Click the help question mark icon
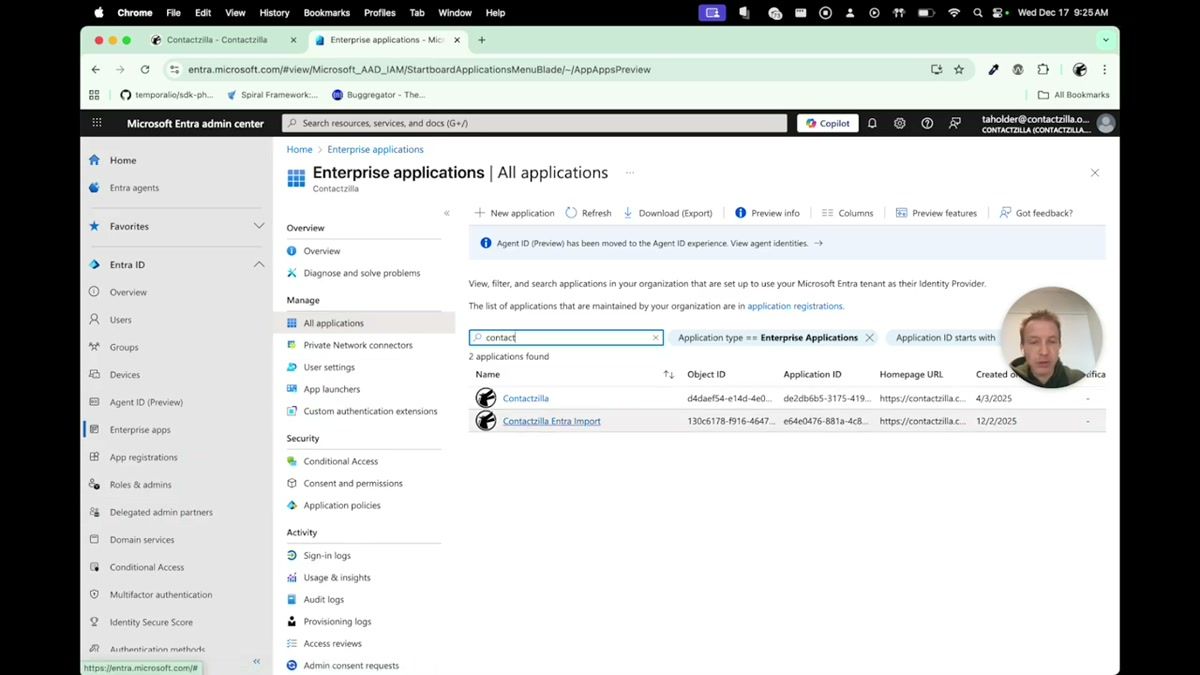Image resolution: width=1200 pixels, height=675 pixels. tap(927, 122)
